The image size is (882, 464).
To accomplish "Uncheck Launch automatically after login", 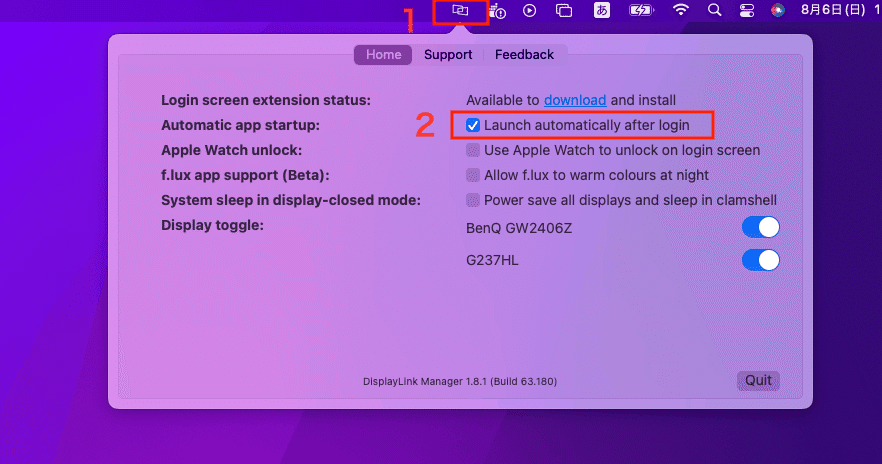I will tap(472, 125).
